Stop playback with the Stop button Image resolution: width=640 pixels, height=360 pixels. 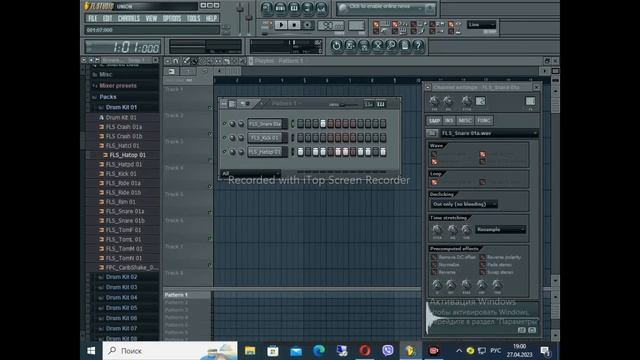pyautogui.click(x=293, y=25)
